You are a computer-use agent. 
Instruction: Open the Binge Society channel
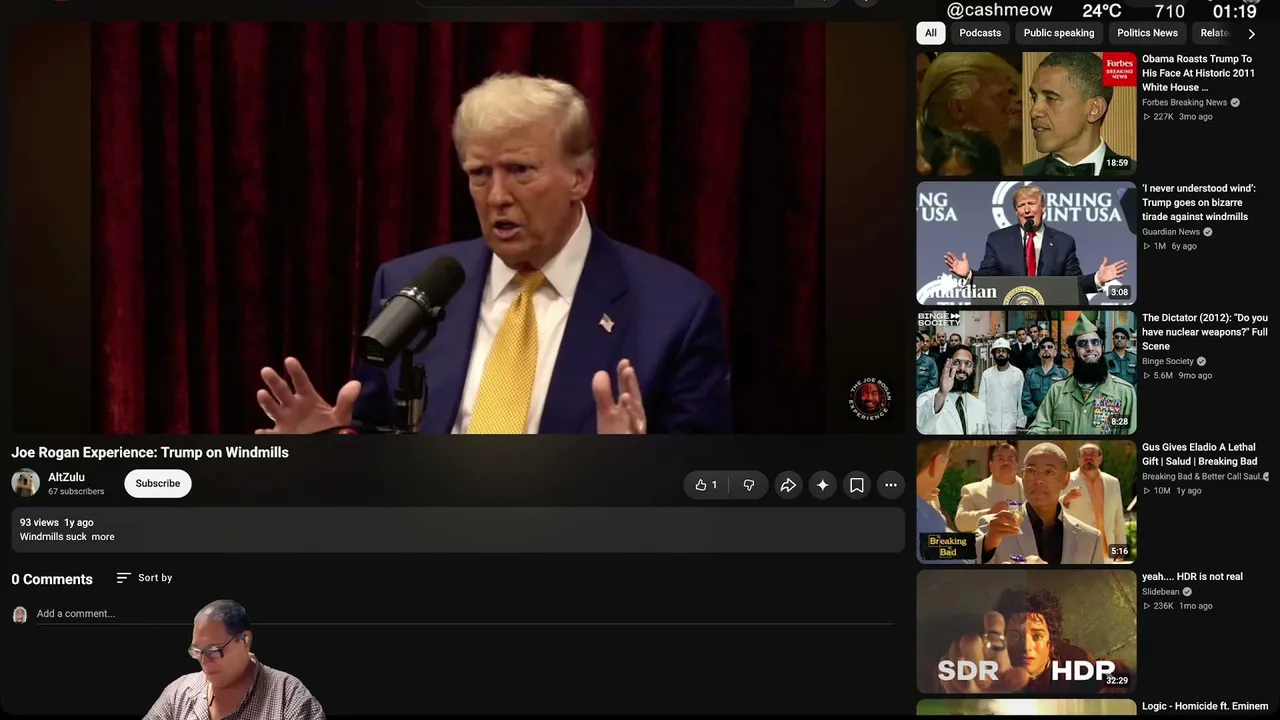coord(1168,361)
